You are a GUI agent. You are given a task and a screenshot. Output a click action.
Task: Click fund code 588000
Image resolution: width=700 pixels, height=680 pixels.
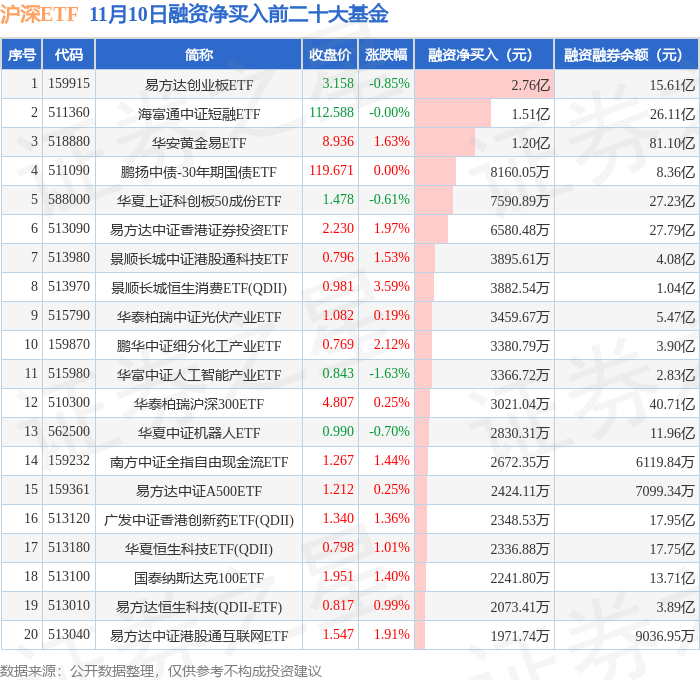pos(69,199)
